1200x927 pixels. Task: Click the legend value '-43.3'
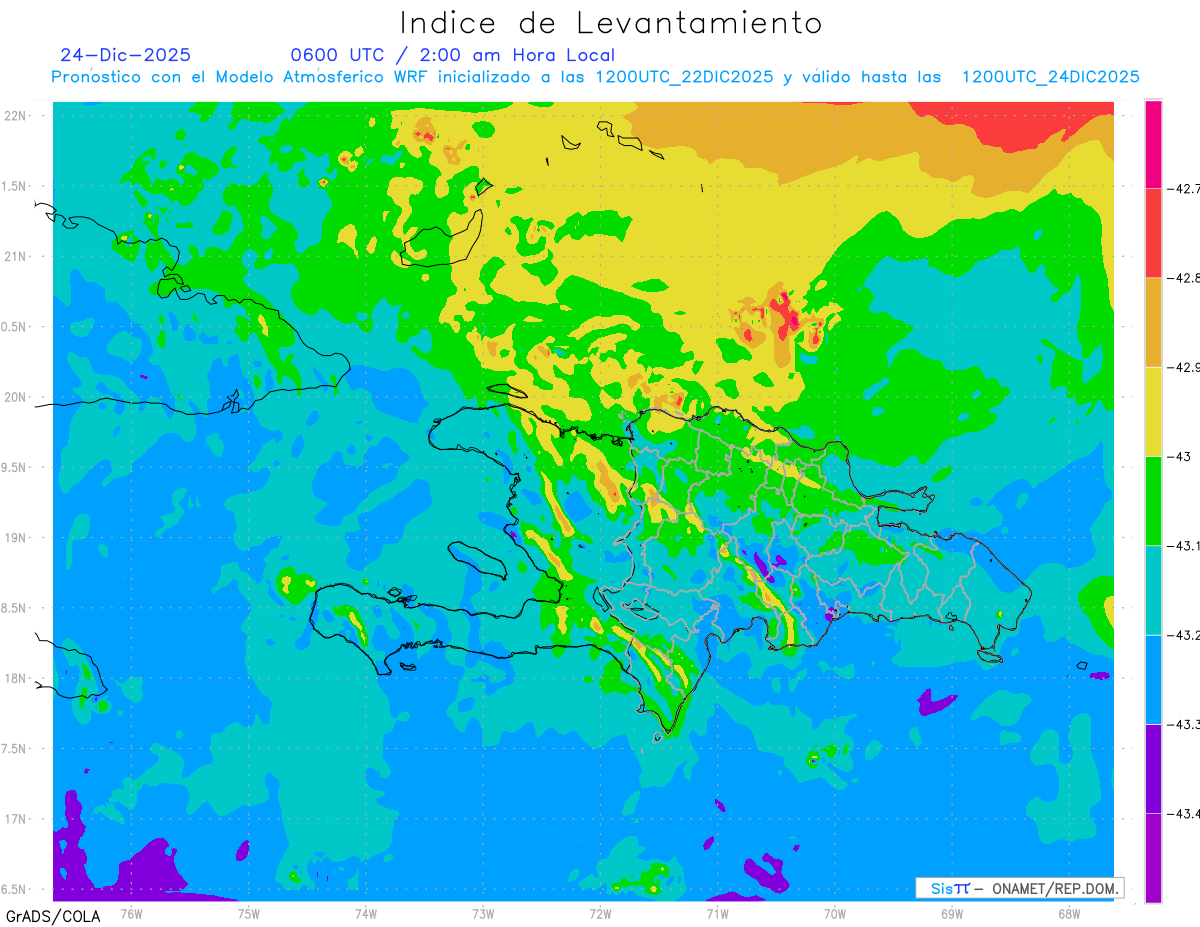click(1183, 724)
